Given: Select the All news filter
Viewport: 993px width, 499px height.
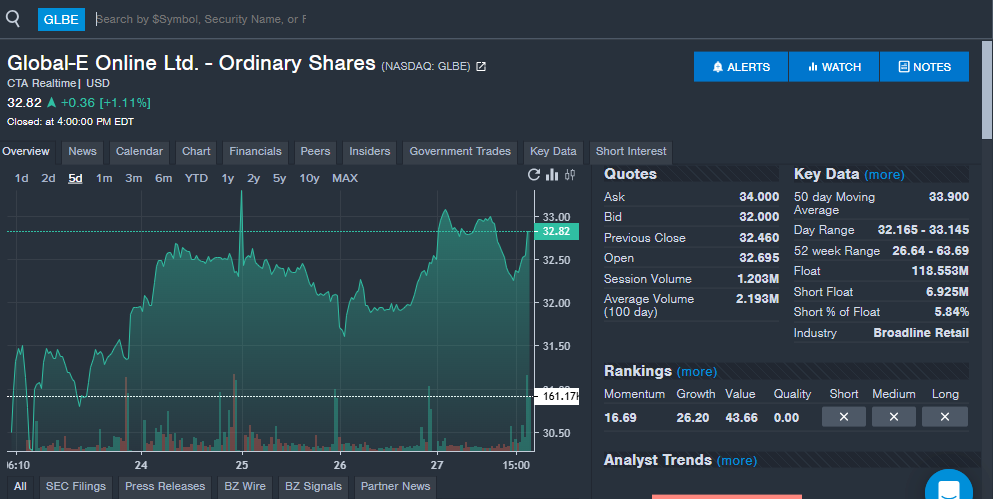Looking at the screenshot, I should (x=20, y=486).
